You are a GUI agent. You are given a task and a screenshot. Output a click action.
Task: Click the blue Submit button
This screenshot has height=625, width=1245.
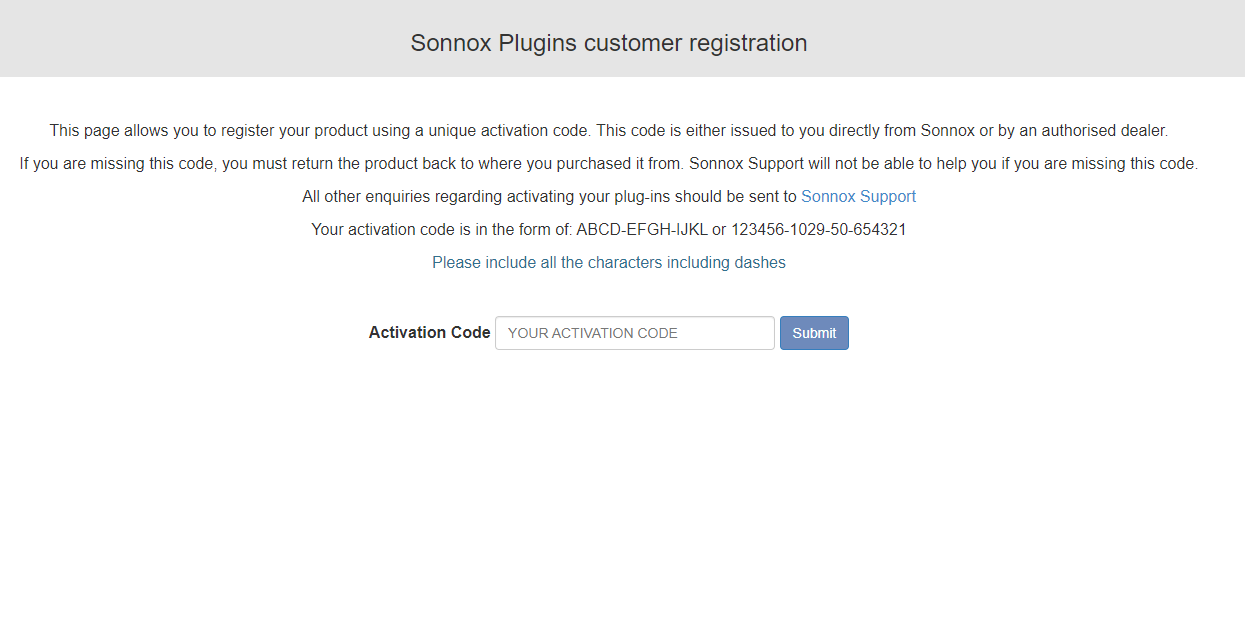coord(814,333)
